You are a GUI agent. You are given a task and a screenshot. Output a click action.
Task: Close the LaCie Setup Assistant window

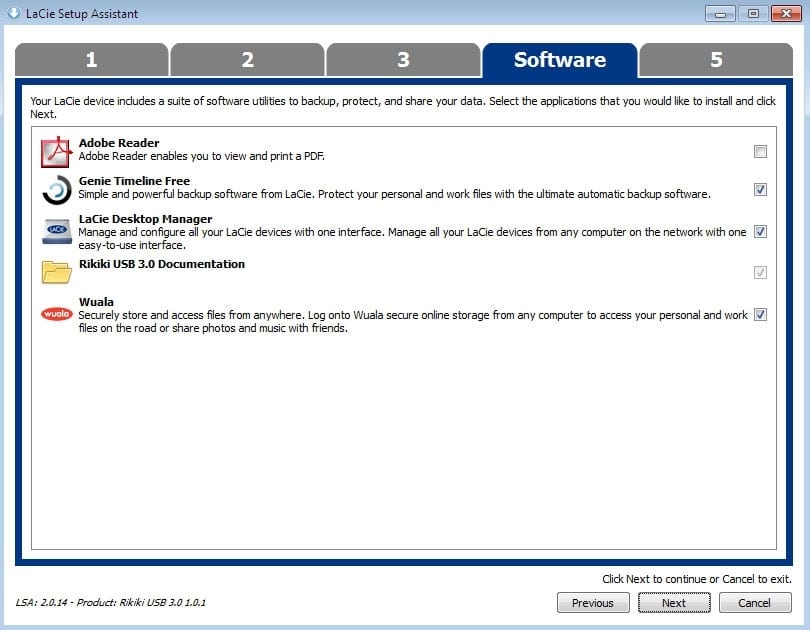point(786,14)
